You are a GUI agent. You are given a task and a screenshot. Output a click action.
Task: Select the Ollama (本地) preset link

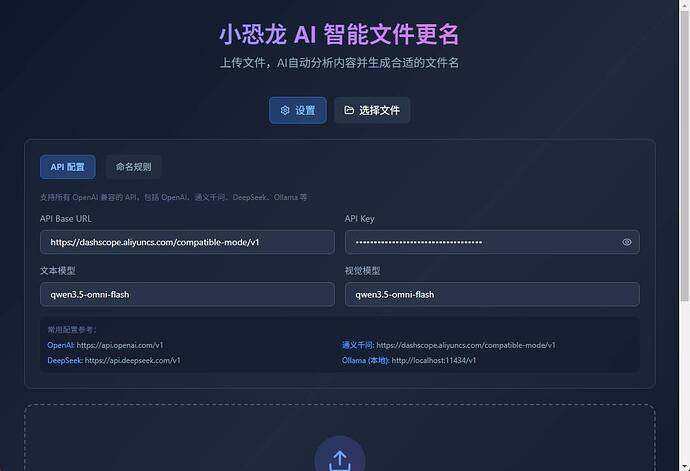click(x=365, y=360)
